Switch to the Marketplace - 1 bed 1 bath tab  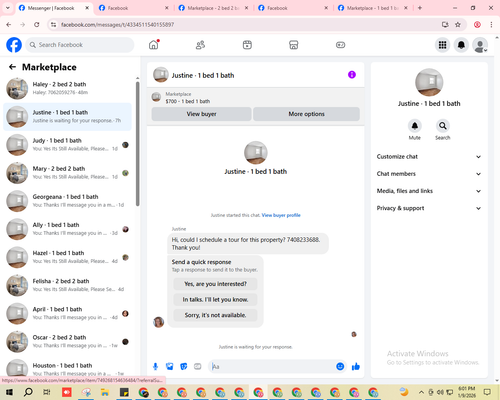373,8
